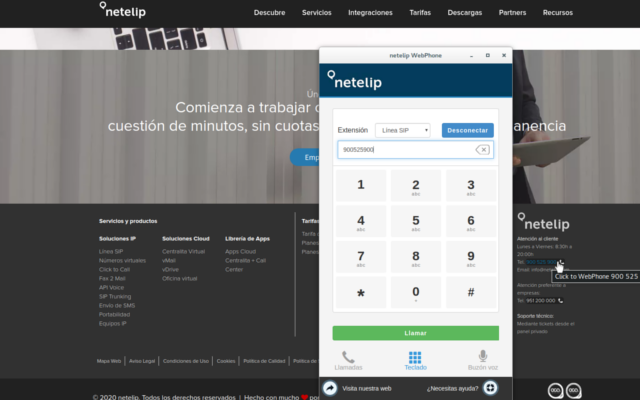
Task: Open the Envío de SMS footer link
Action: tap(117, 305)
